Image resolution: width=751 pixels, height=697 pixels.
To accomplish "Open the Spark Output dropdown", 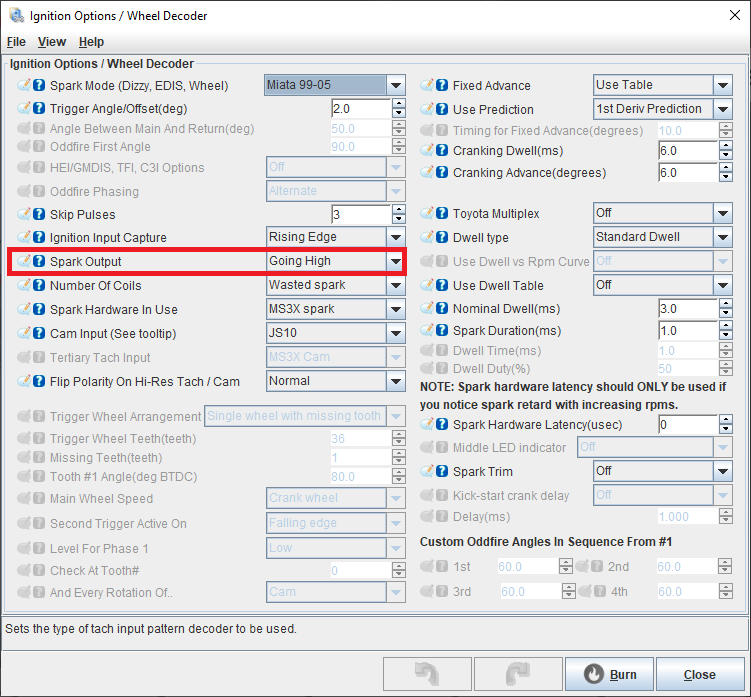I will (396, 261).
